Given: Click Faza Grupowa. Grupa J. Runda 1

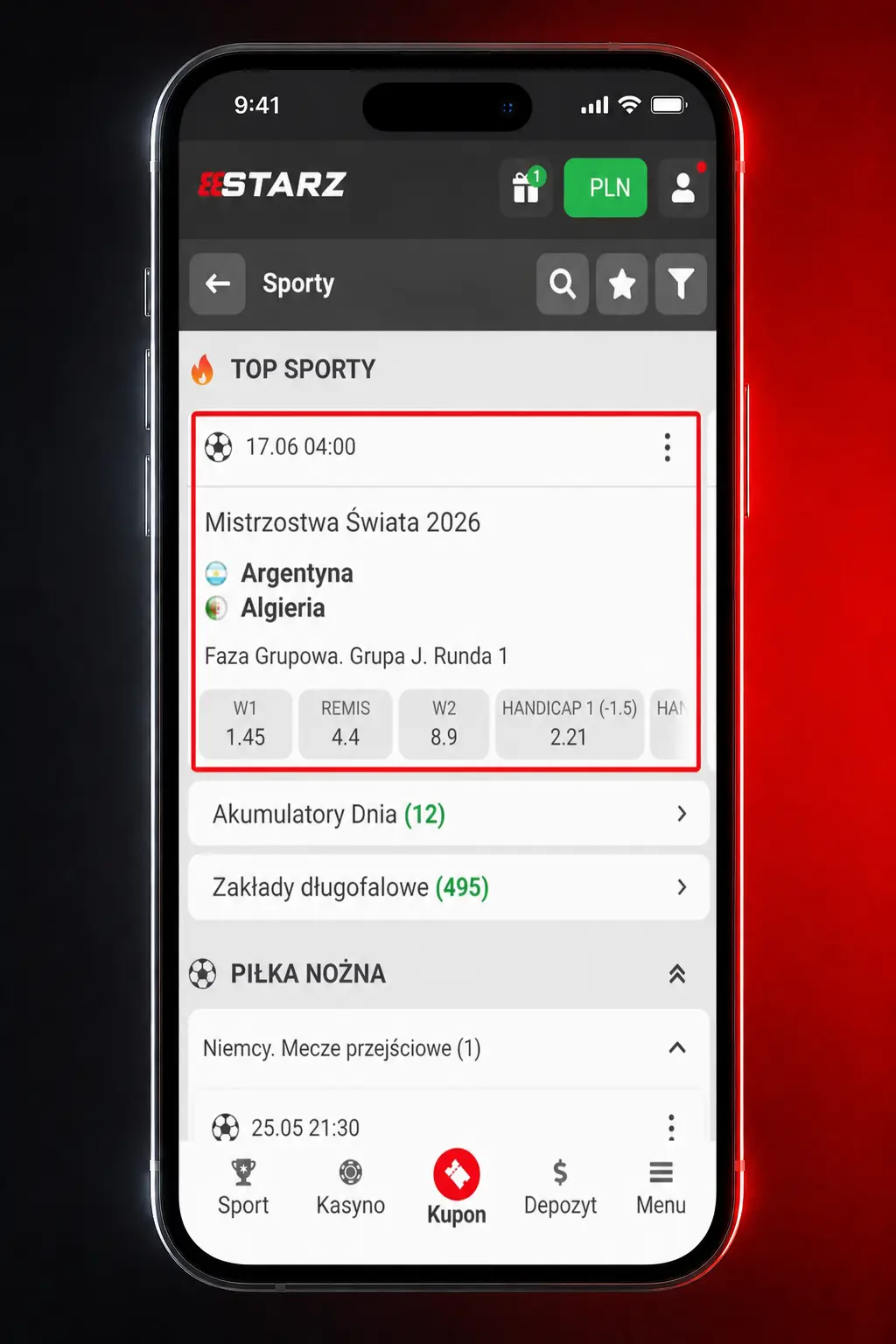Looking at the screenshot, I should [x=356, y=656].
